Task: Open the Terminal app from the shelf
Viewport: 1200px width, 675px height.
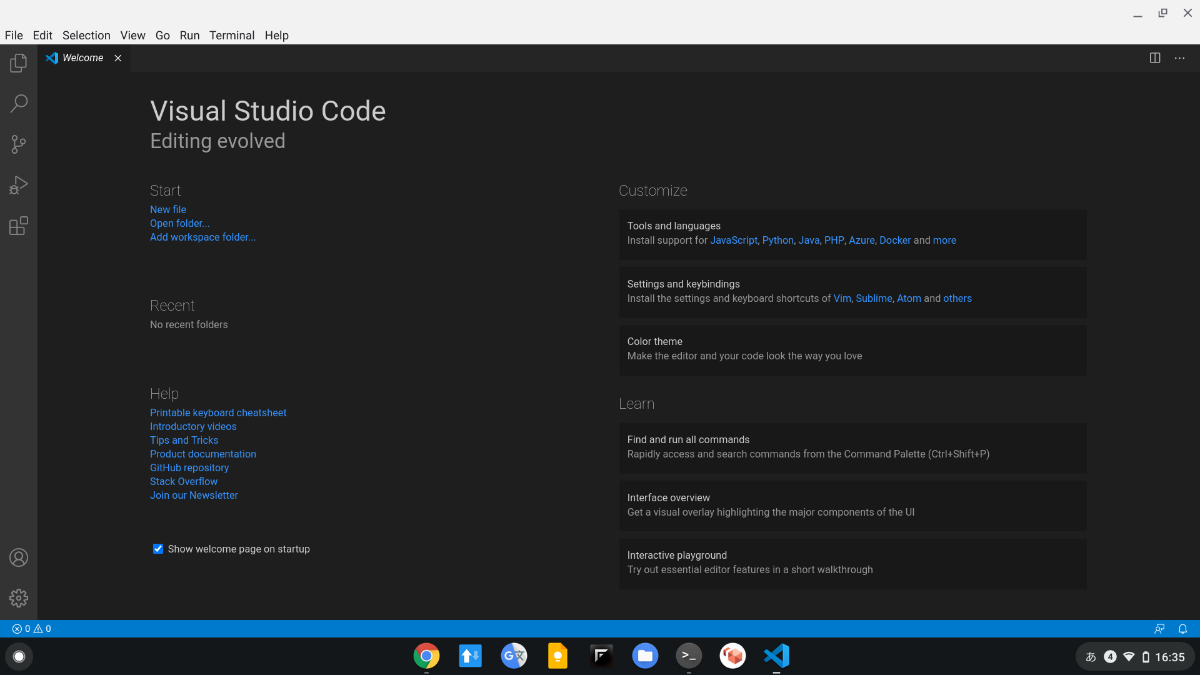Action: (x=689, y=656)
